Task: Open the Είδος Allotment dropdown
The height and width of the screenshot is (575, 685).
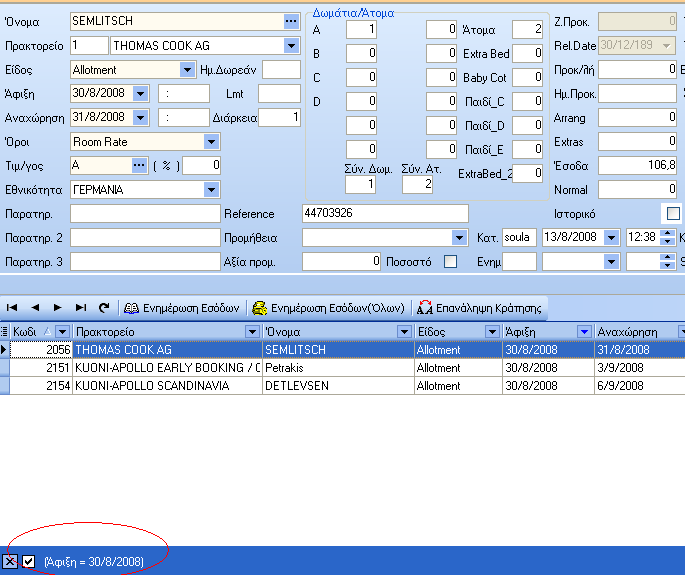Action: click(187, 69)
